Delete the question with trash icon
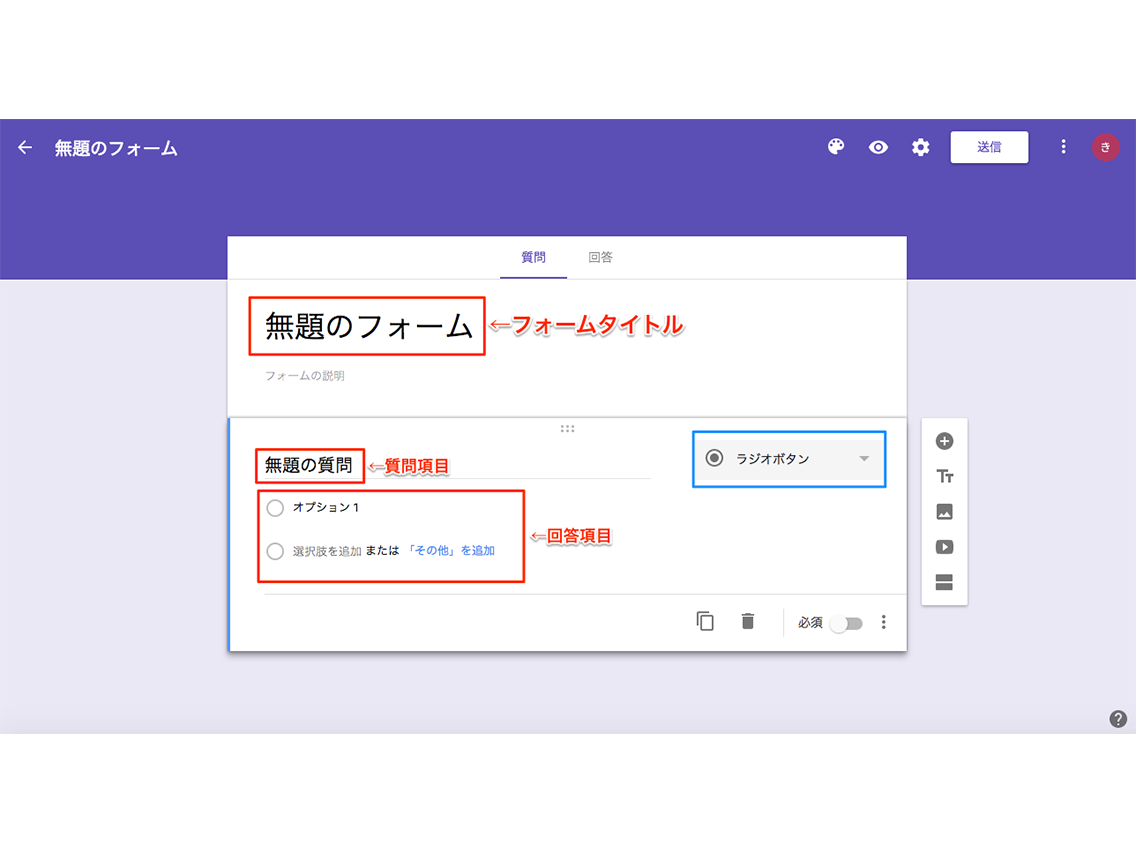1136x852 pixels. [748, 622]
